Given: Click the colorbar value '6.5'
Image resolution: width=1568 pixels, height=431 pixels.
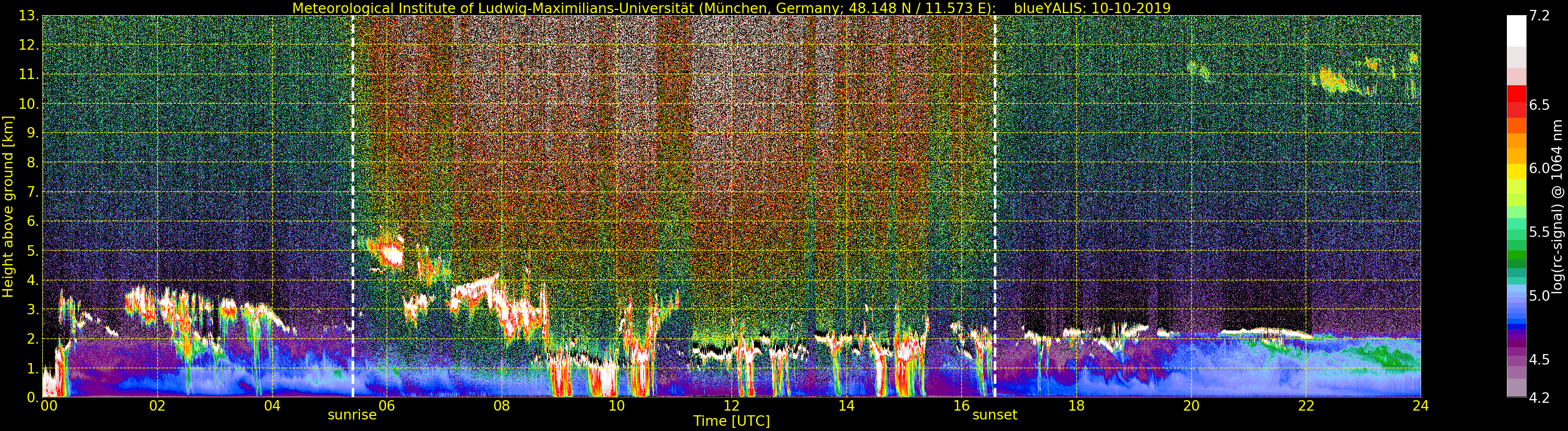Looking at the screenshot, I should pyautogui.click(x=1540, y=106).
